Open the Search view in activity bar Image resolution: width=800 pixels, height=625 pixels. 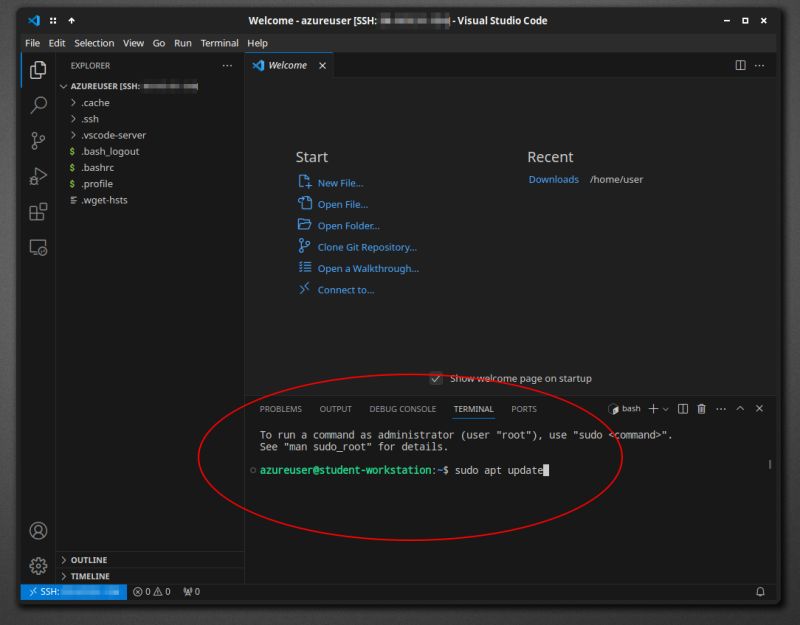38,105
